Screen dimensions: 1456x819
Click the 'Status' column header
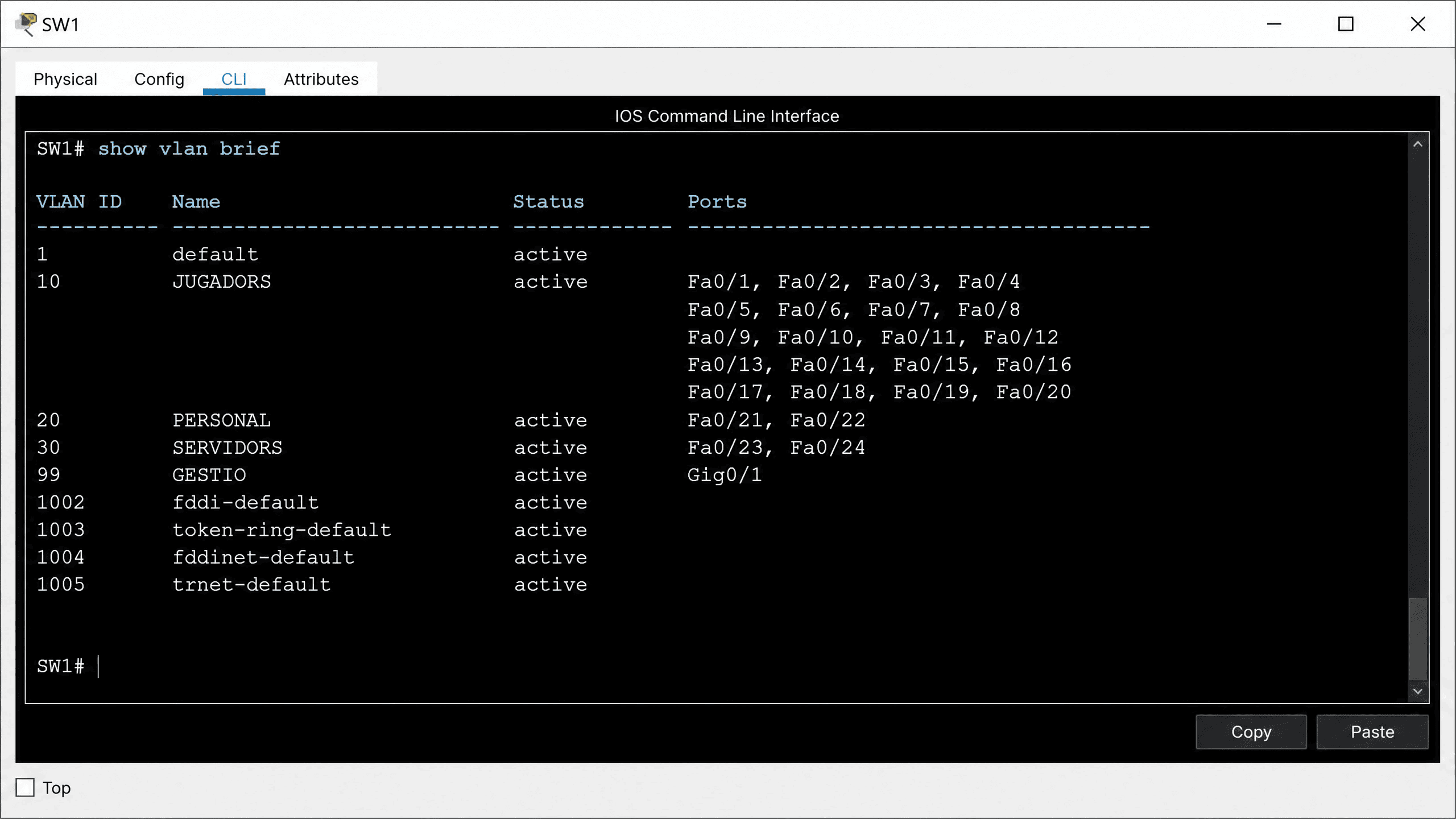[x=549, y=201]
